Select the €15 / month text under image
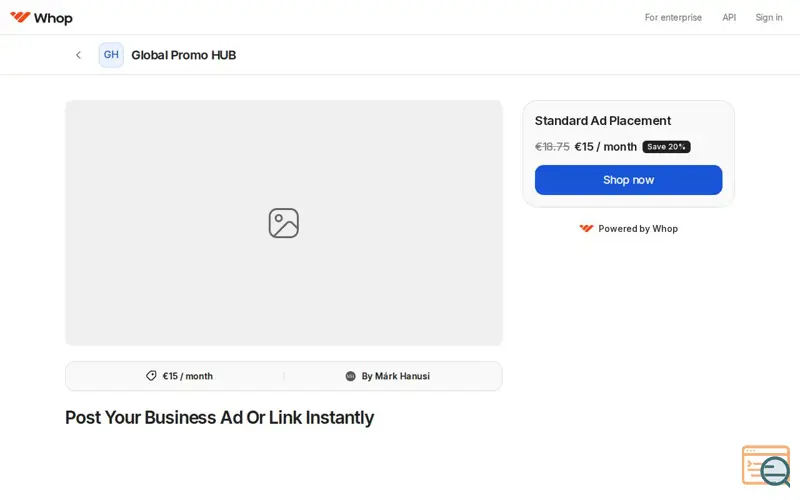The height and width of the screenshot is (500, 800). pos(187,376)
